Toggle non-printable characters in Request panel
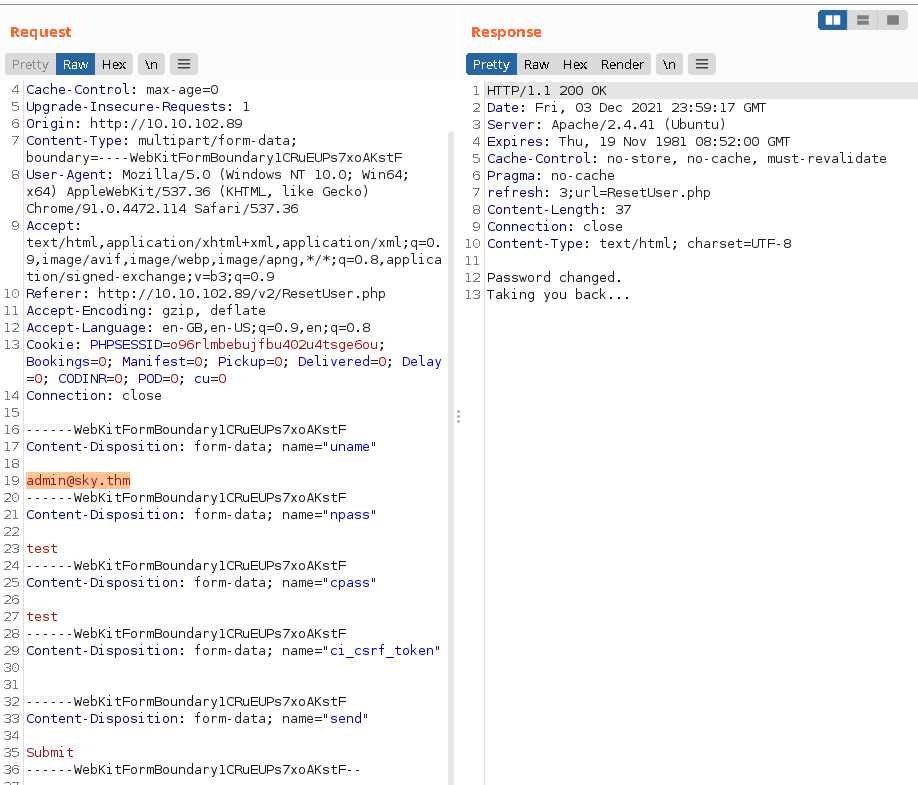 (x=151, y=64)
